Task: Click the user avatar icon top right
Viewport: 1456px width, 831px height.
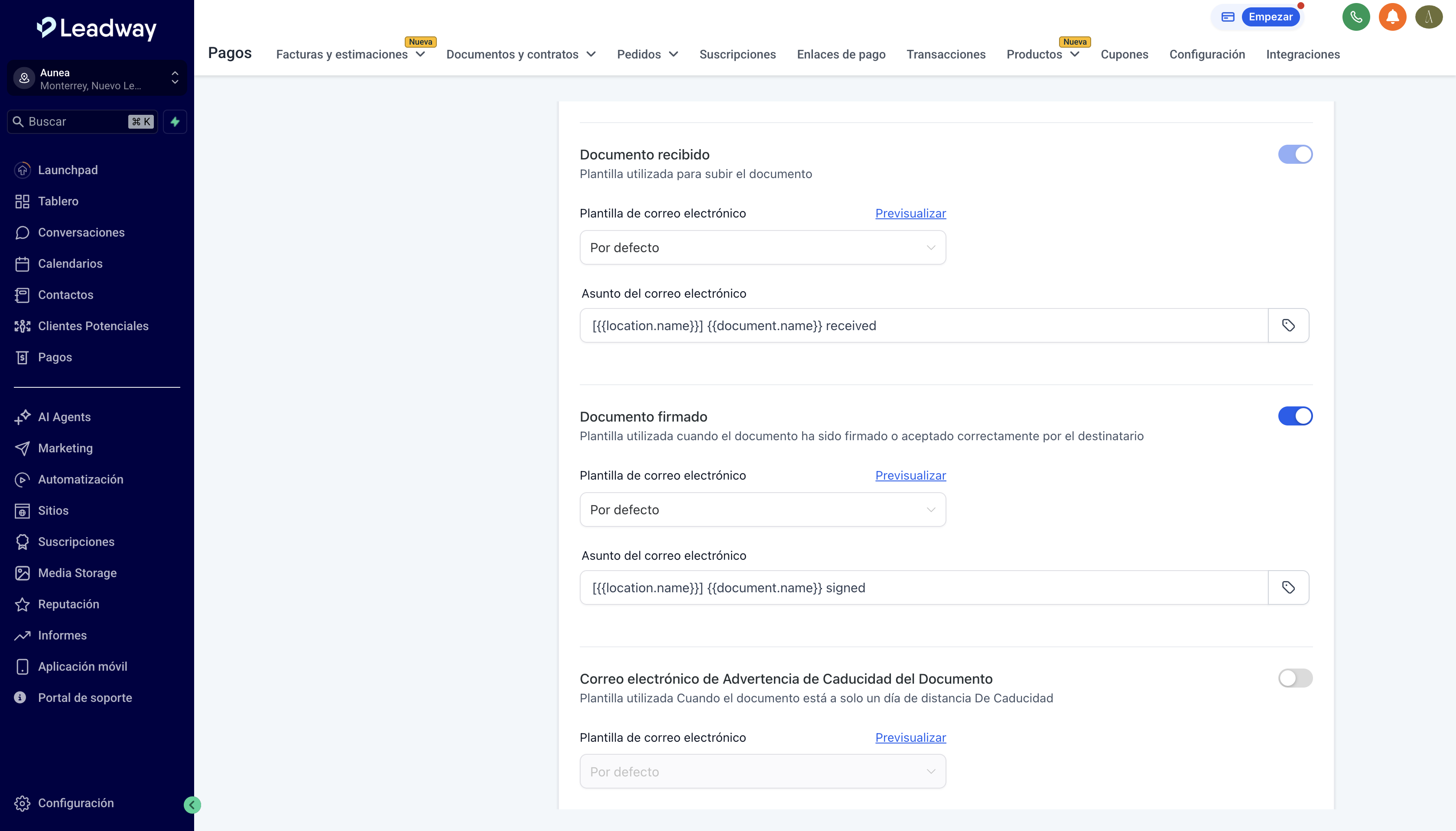Action: pos(1429,17)
